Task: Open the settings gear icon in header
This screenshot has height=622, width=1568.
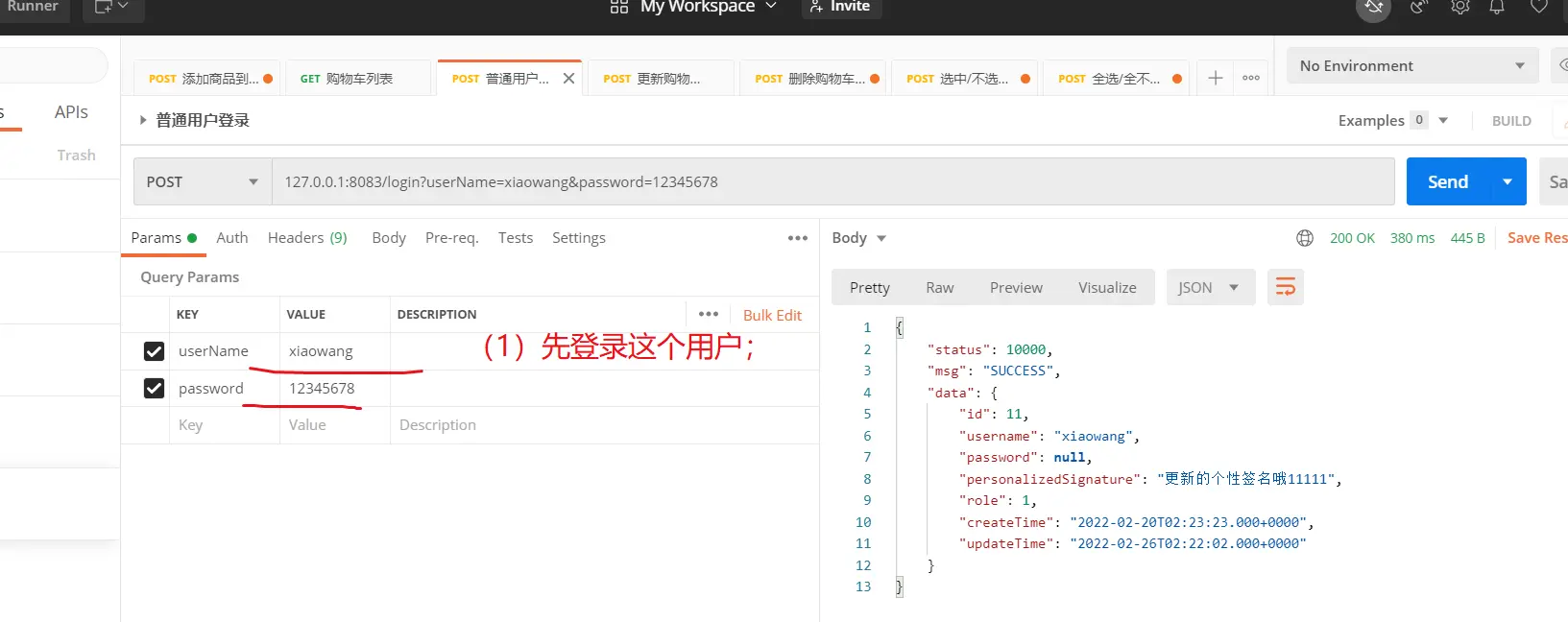Action: coord(1459,7)
